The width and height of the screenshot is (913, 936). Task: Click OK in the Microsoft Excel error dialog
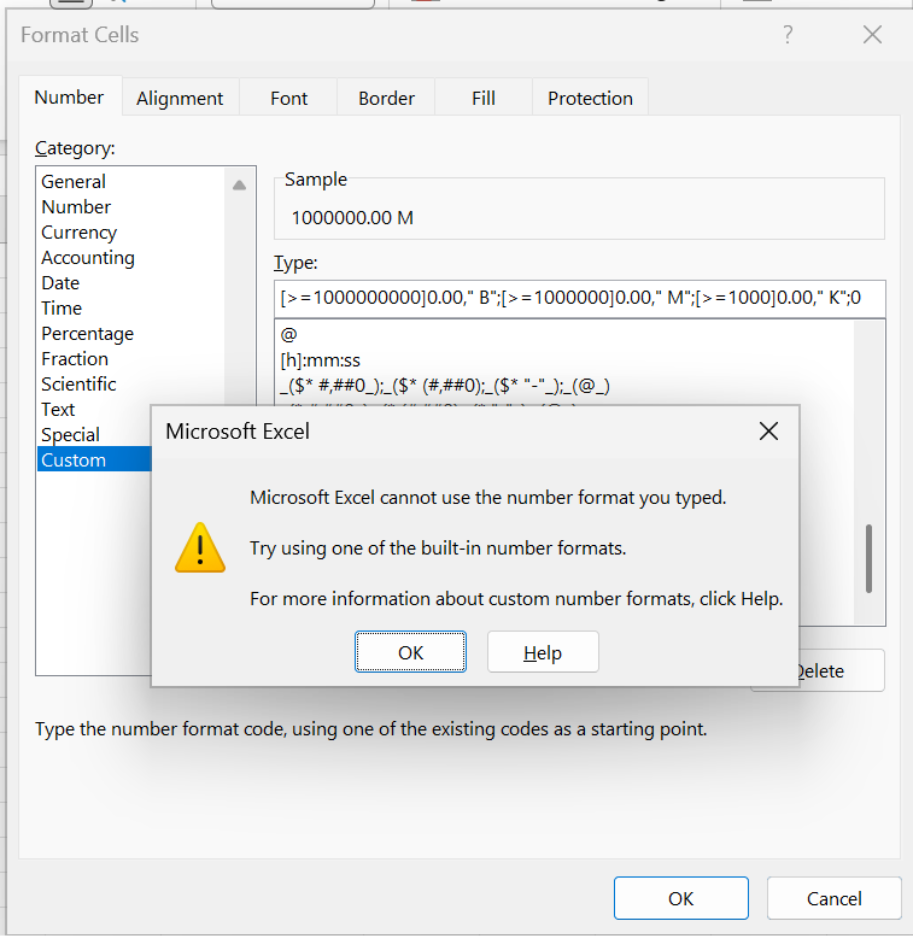(410, 652)
